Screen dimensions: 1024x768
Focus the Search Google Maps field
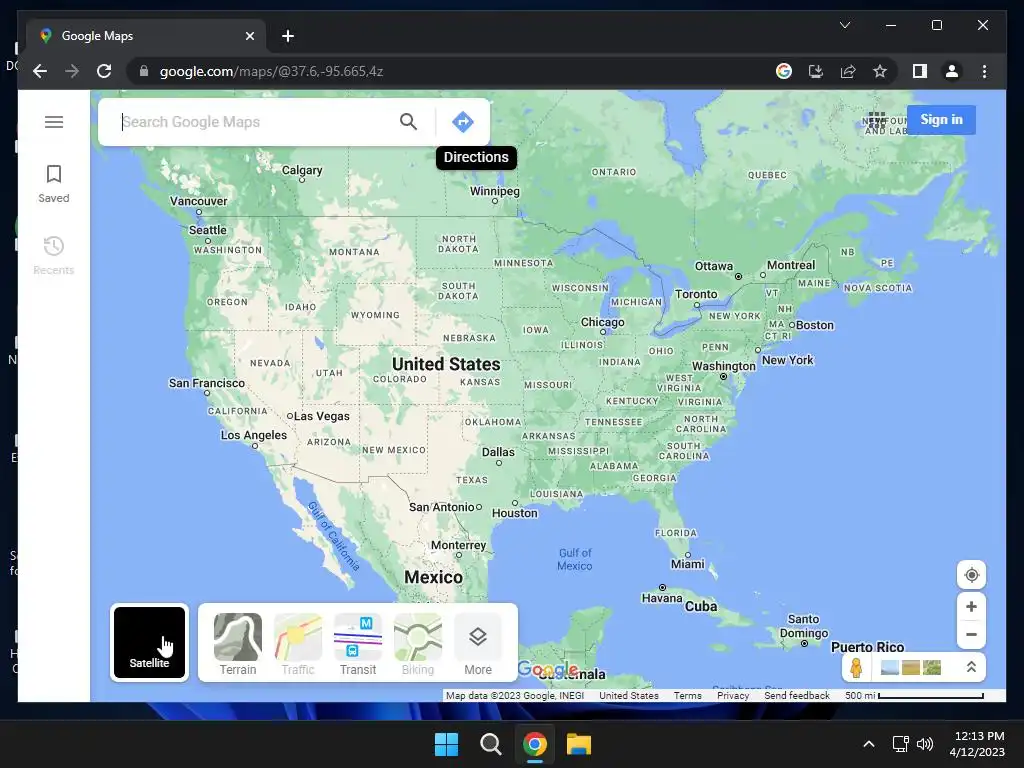(256, 121)
